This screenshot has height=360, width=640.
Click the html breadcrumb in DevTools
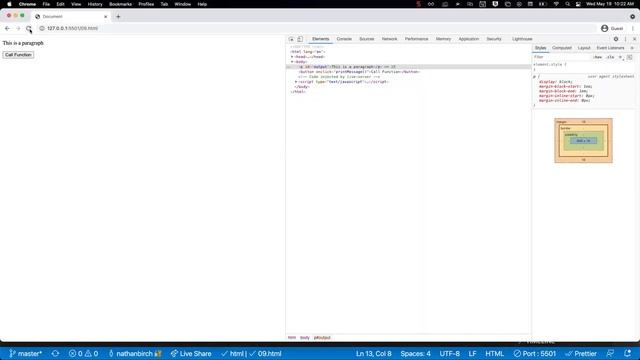292,338
